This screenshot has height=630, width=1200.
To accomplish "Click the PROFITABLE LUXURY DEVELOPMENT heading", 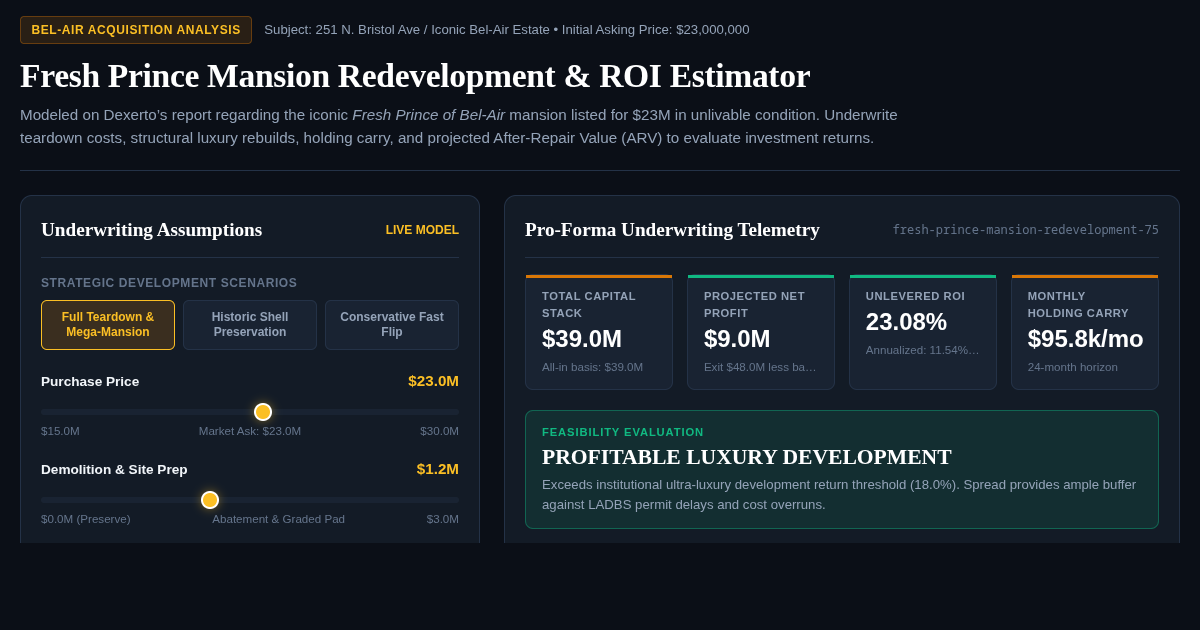I will [747, 457].
